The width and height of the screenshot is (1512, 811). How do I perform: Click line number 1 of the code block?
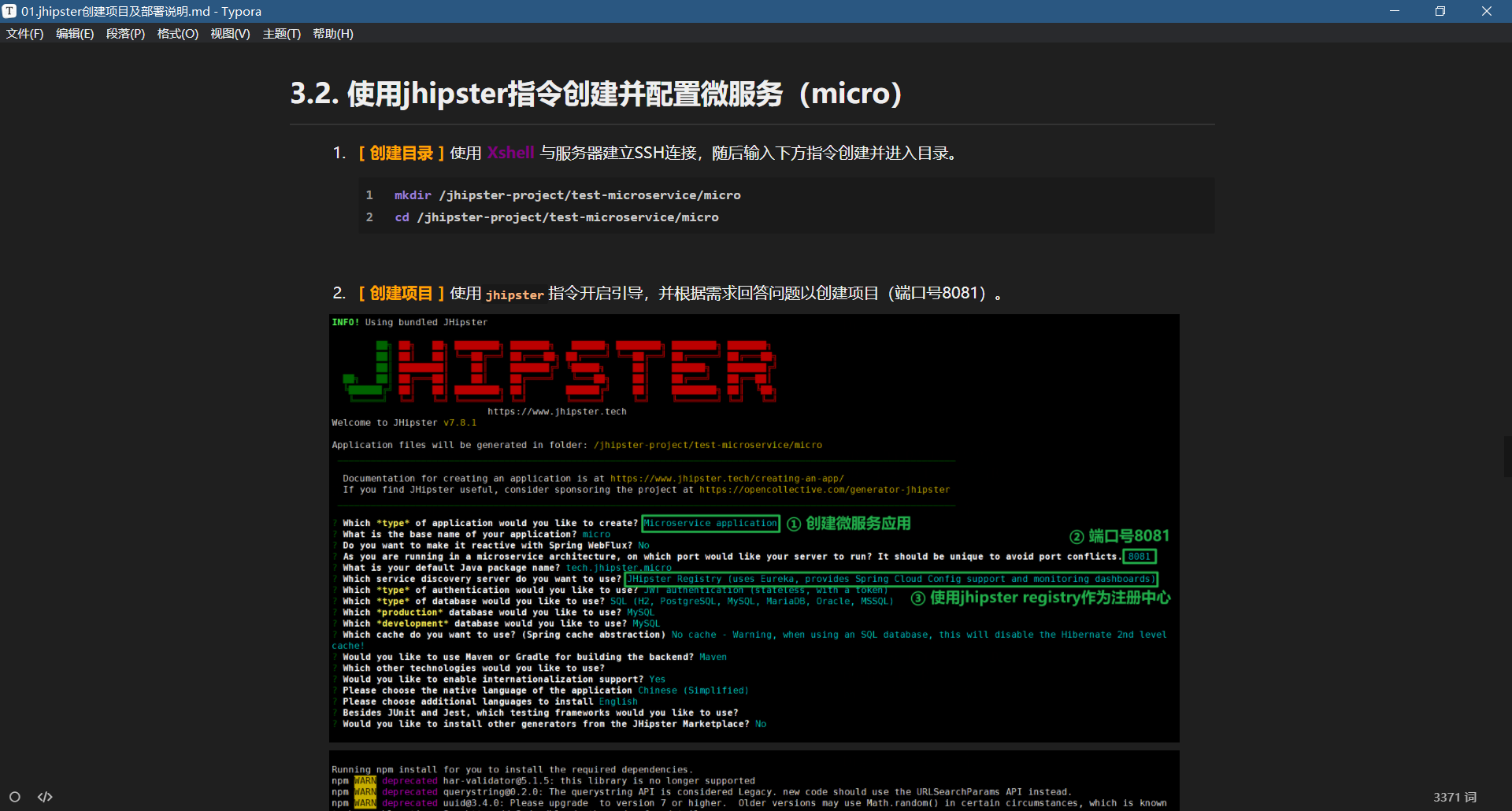[369, 195]
